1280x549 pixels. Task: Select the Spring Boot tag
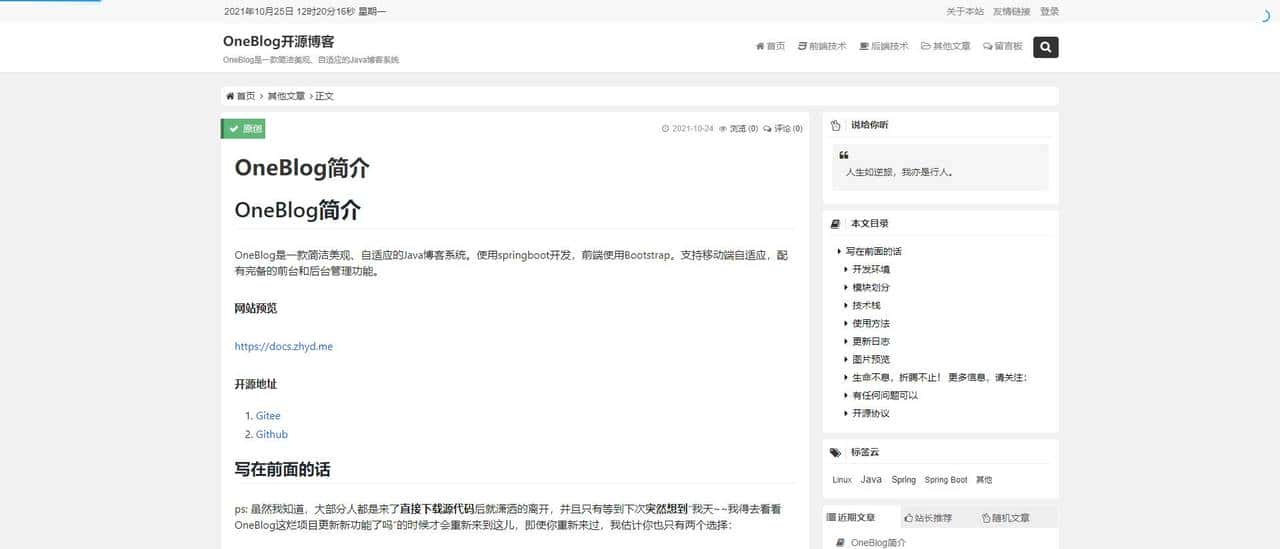click(x=946, y=480)
